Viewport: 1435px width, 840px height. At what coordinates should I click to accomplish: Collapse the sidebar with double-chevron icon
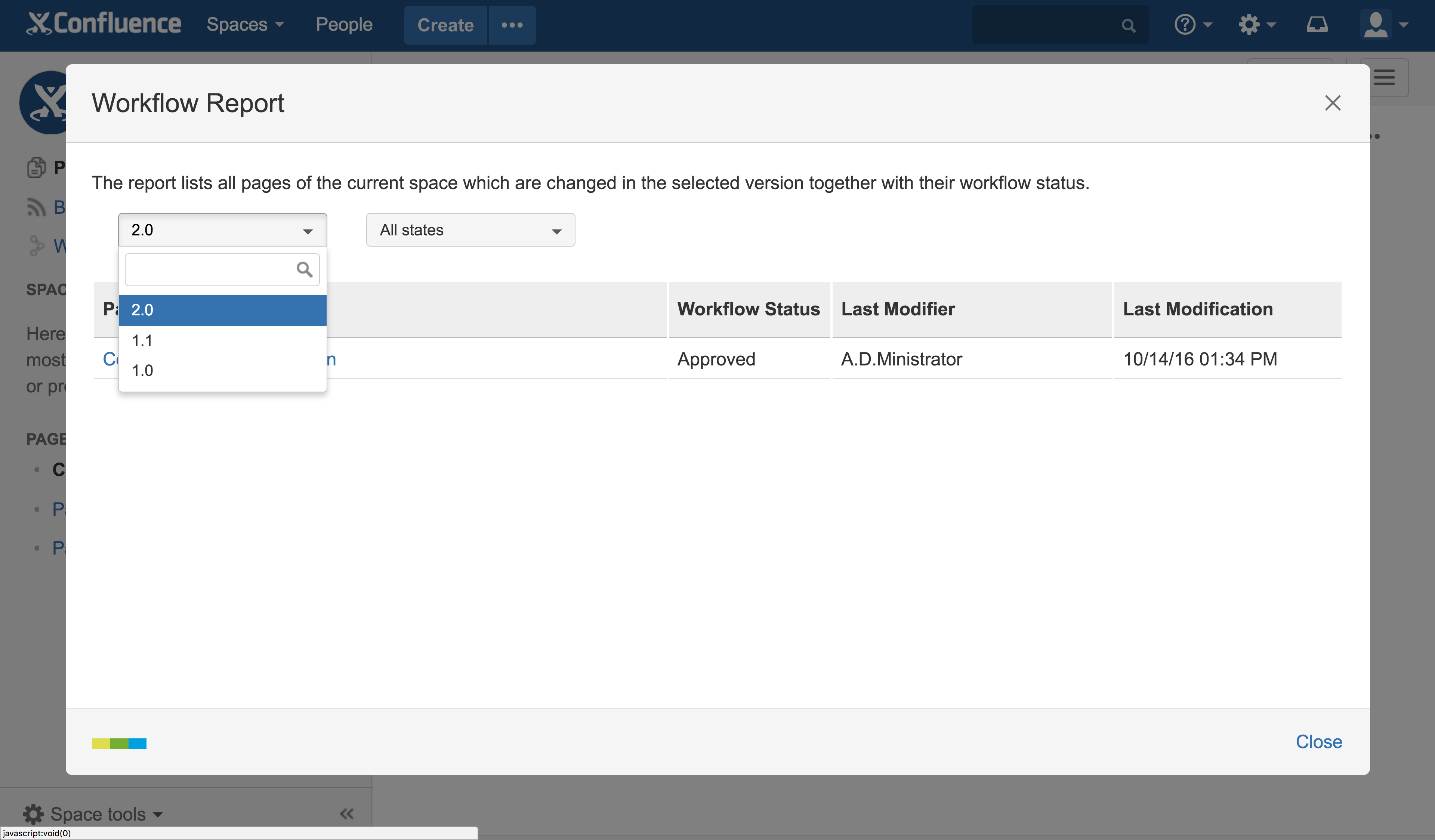coord(346,814)
